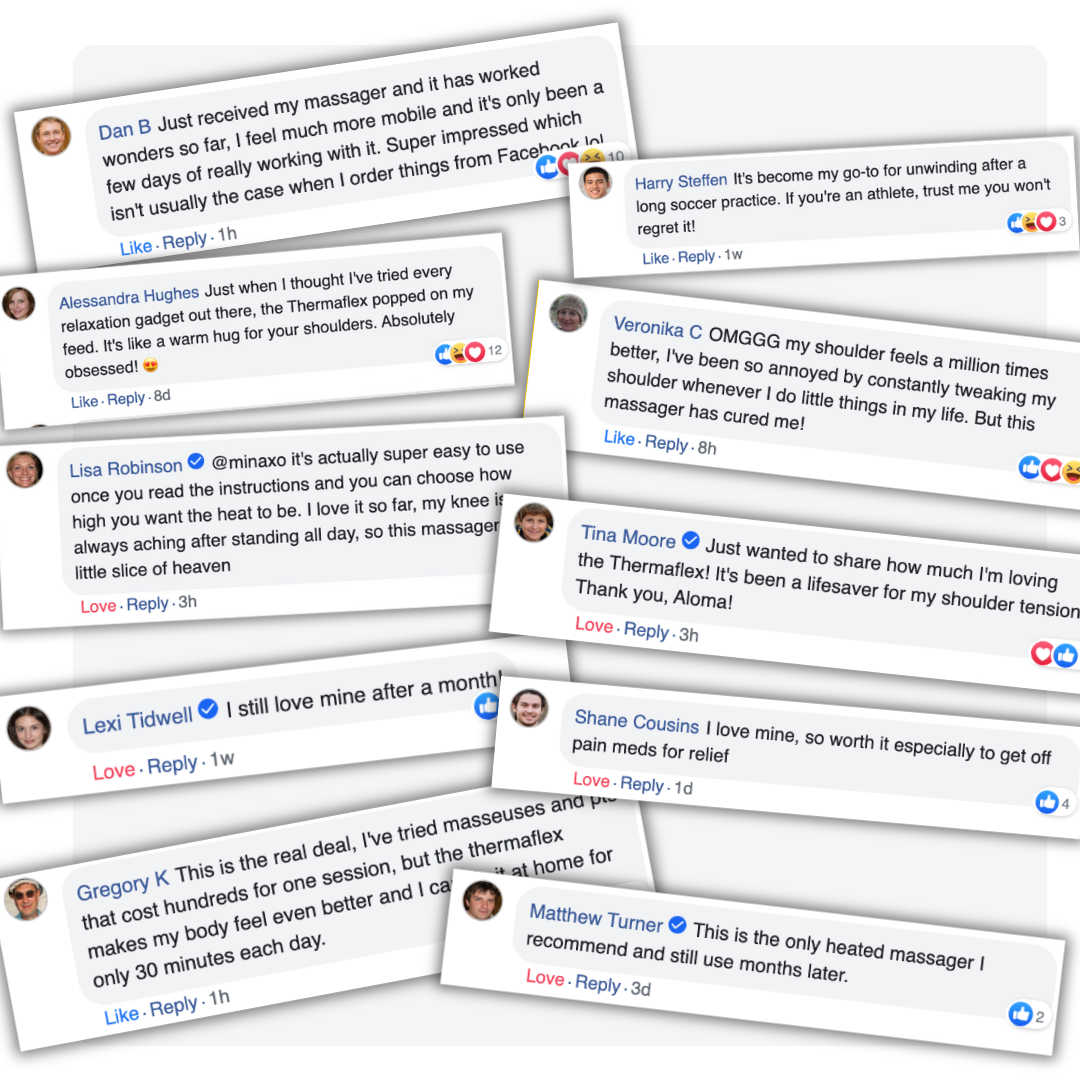The height and width of the screenshot is (1080, 1080).
Task: Click the heart reaction on Tina Moore's comment
Action: (1041, 653)
